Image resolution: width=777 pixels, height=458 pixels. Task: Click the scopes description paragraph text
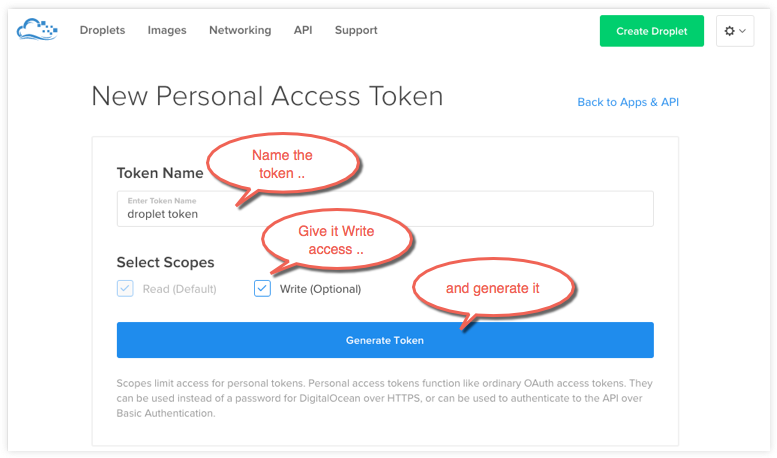tap(384, 396)
